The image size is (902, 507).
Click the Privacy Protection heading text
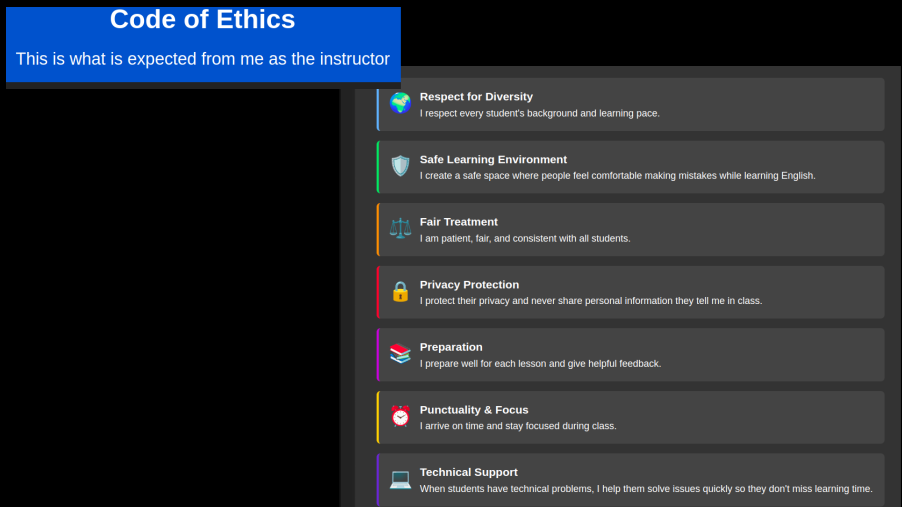(x=469, y=285)
